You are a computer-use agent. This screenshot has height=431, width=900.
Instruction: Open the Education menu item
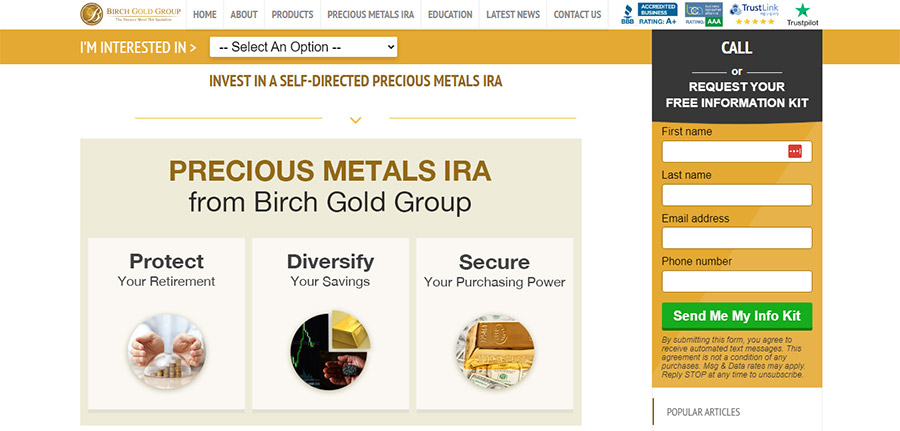pos(450,14)
